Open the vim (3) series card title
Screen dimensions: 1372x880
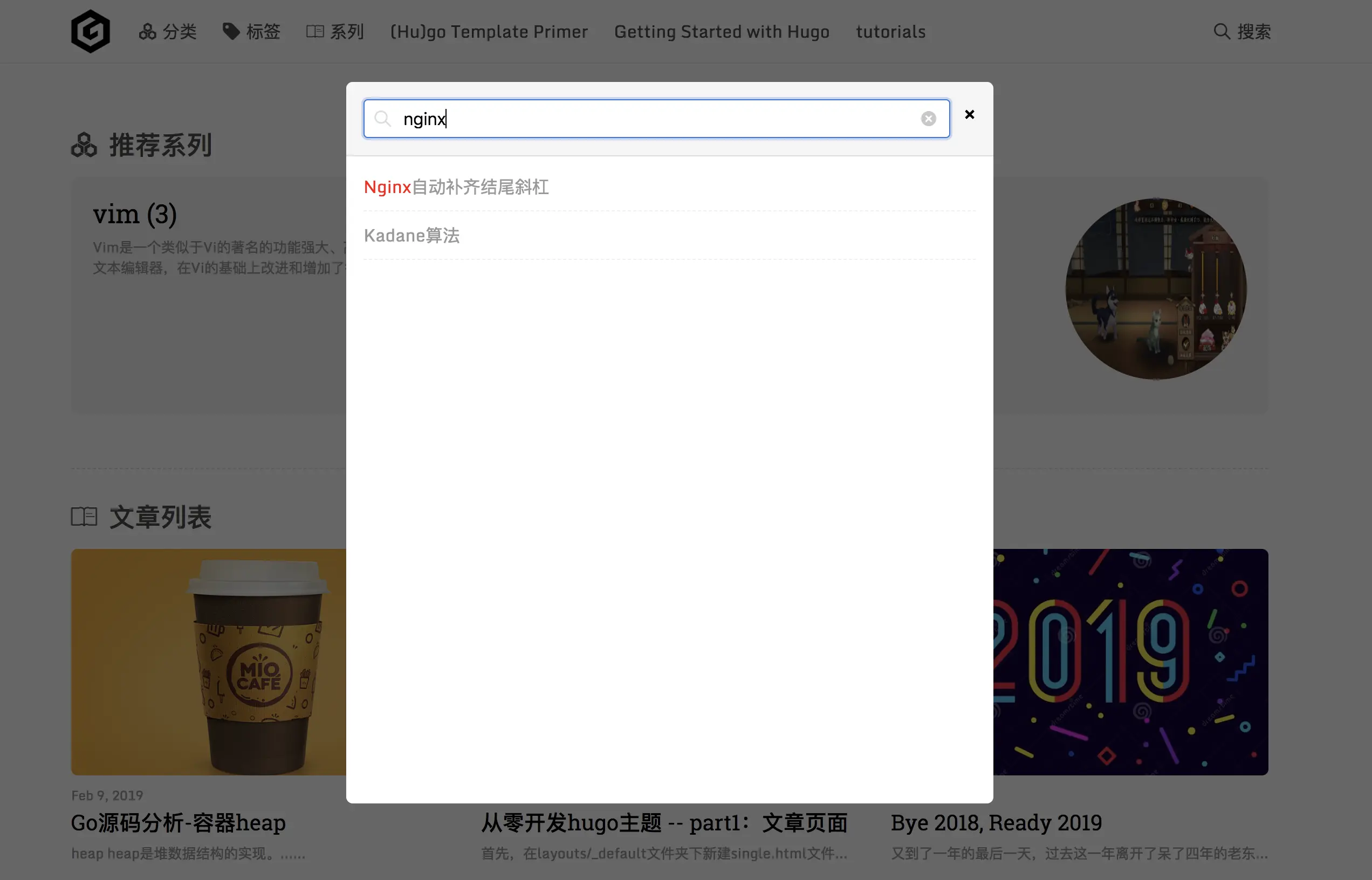(x=135, y=214)
